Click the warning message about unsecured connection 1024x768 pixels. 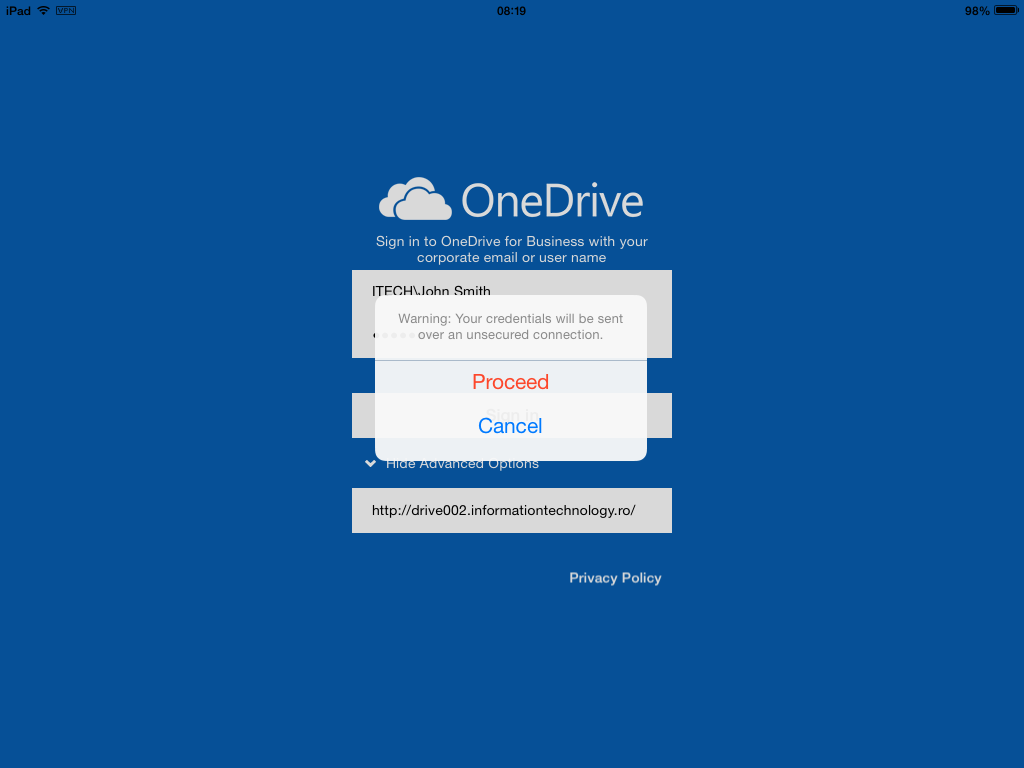point(510,327)
